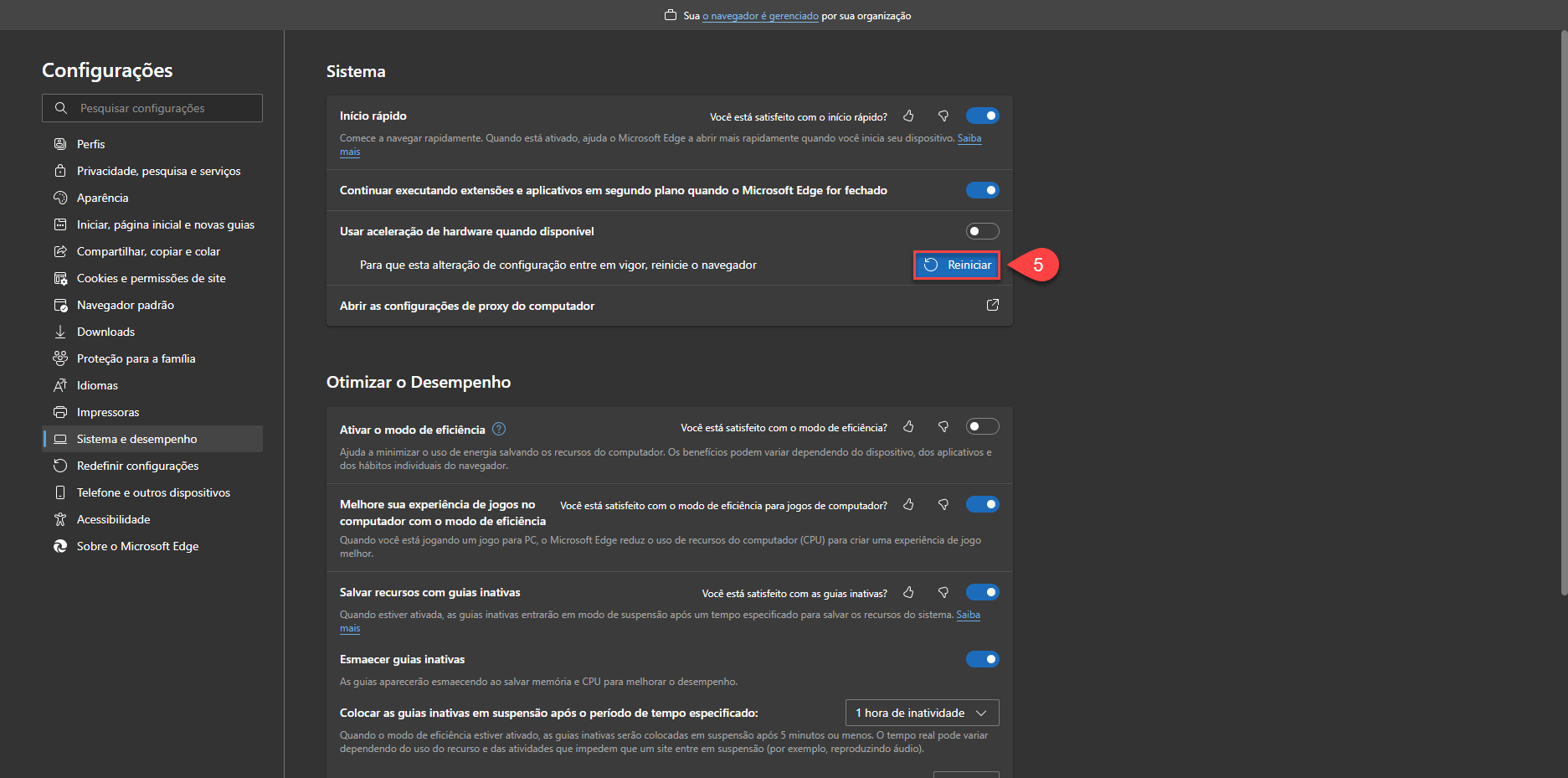This screenshot has height=778, width=1568.
Task: Open Sobre o Microsoft Edge page
Action: (137, 546)
